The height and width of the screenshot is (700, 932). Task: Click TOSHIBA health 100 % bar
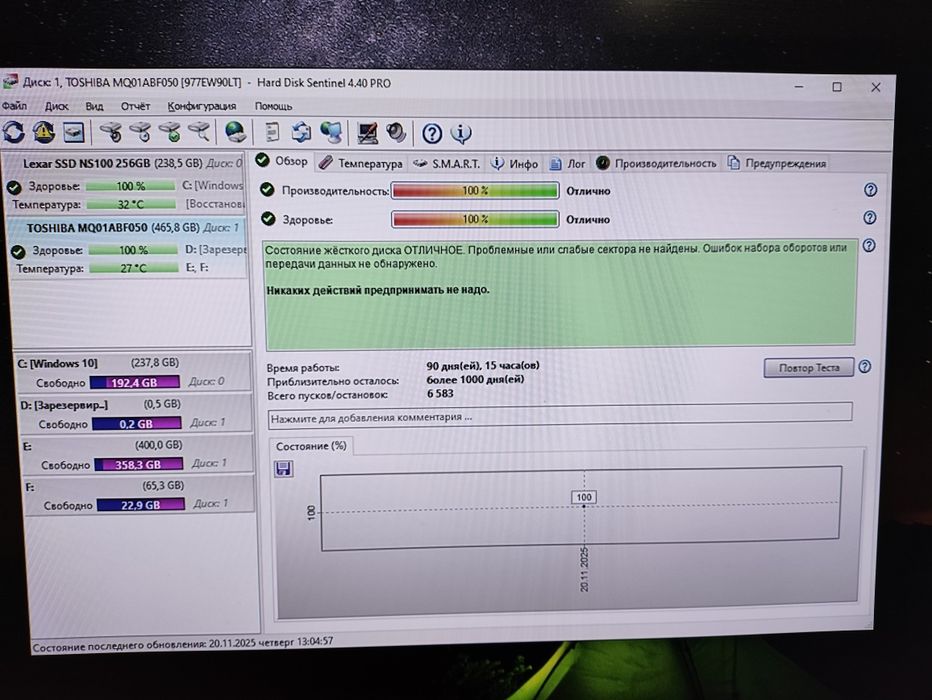coord(133,250)
